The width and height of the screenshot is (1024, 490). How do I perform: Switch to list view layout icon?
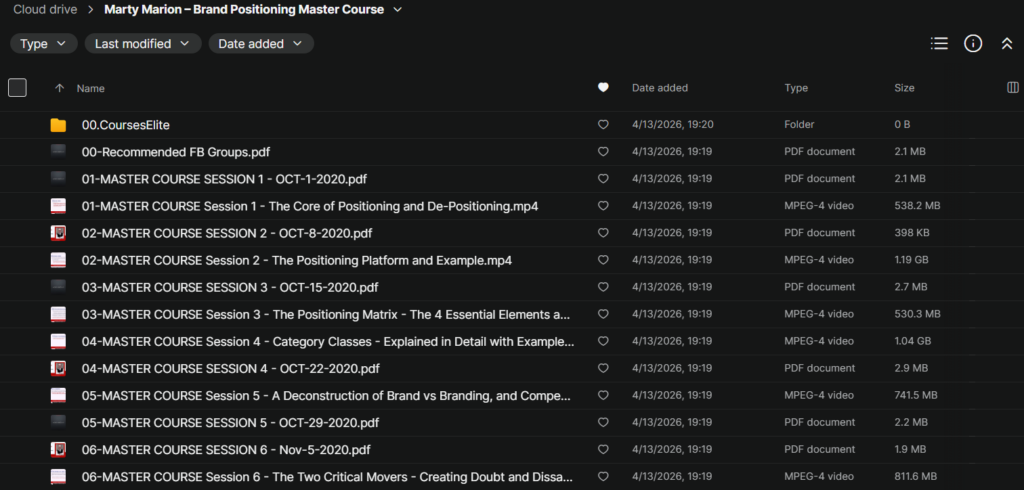[938, 44]
